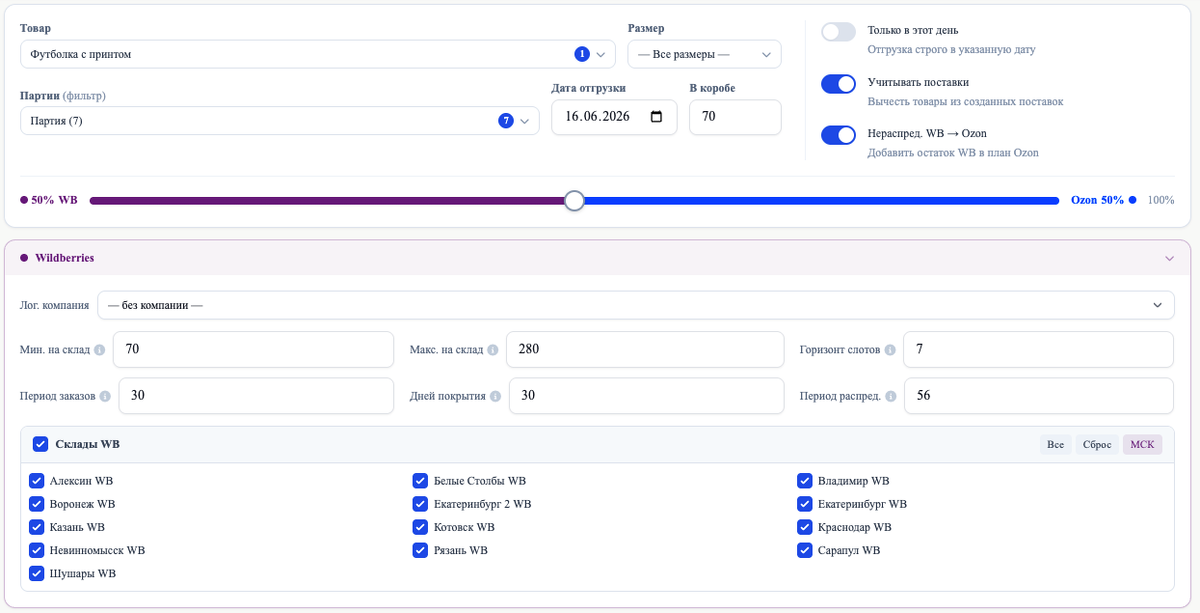Open calendar picker icon in Дата отгрузки
This screenshot has width=1200, height=613.
[656, 116]
